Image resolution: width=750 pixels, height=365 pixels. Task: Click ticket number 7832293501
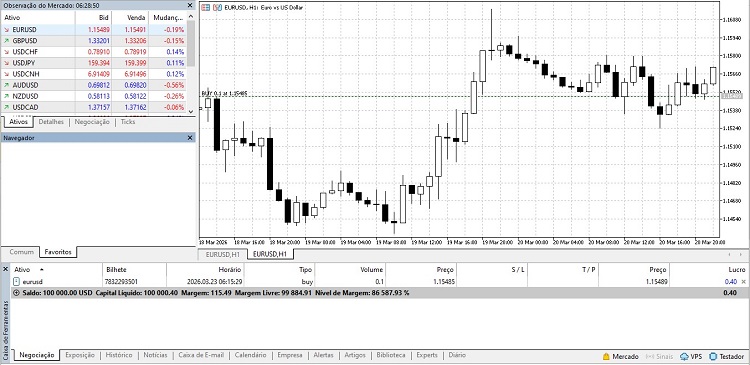(x=120, y=282)
